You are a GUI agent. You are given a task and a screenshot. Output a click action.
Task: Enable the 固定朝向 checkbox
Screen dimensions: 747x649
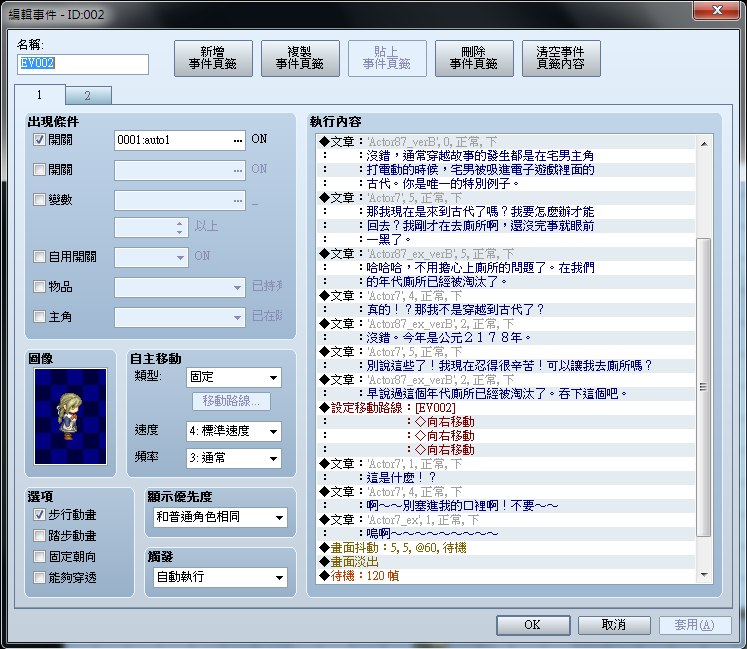(39, 557)
